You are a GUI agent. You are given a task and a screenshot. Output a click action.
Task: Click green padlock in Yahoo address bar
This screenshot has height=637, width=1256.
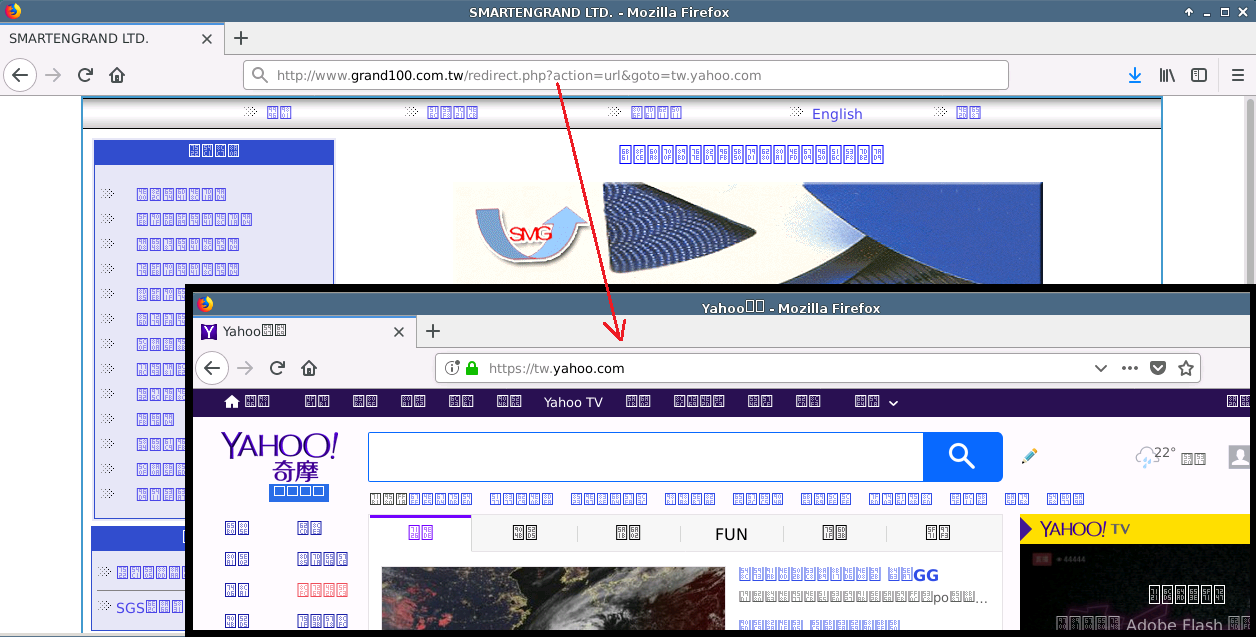tap(472, 368)
